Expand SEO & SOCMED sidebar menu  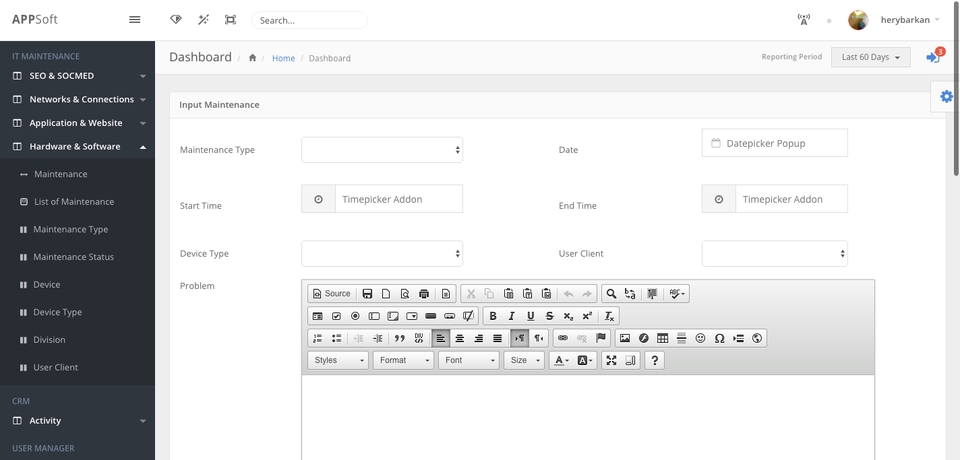coord(77,76)
